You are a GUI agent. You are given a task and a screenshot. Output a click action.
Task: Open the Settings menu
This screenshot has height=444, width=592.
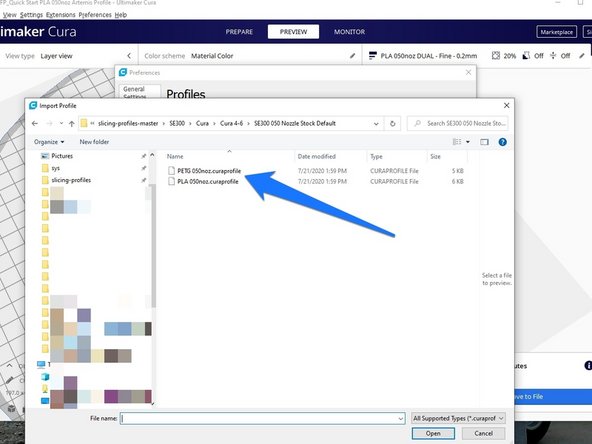[31, 15]
